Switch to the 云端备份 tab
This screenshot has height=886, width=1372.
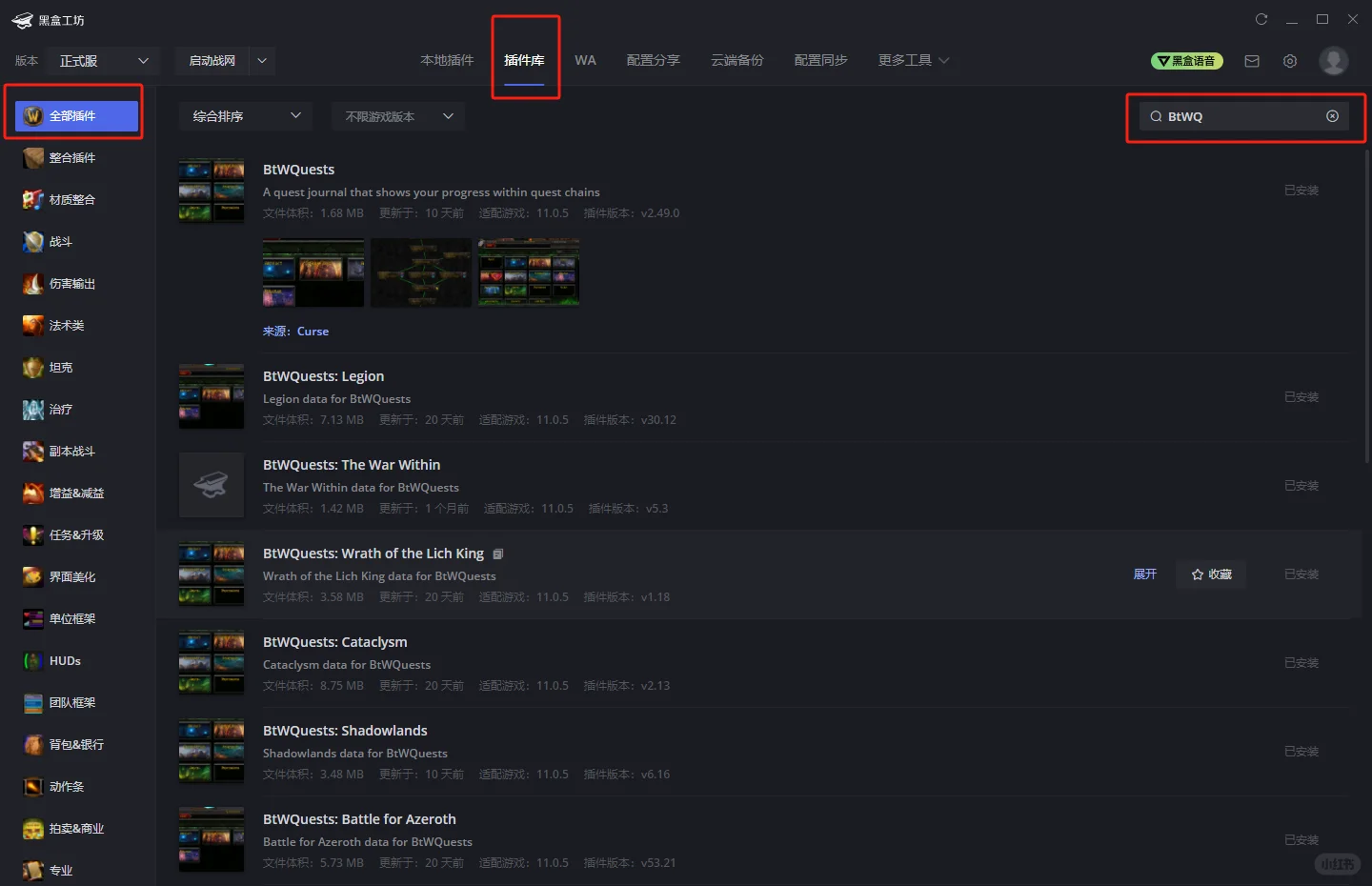click(737, 61)
